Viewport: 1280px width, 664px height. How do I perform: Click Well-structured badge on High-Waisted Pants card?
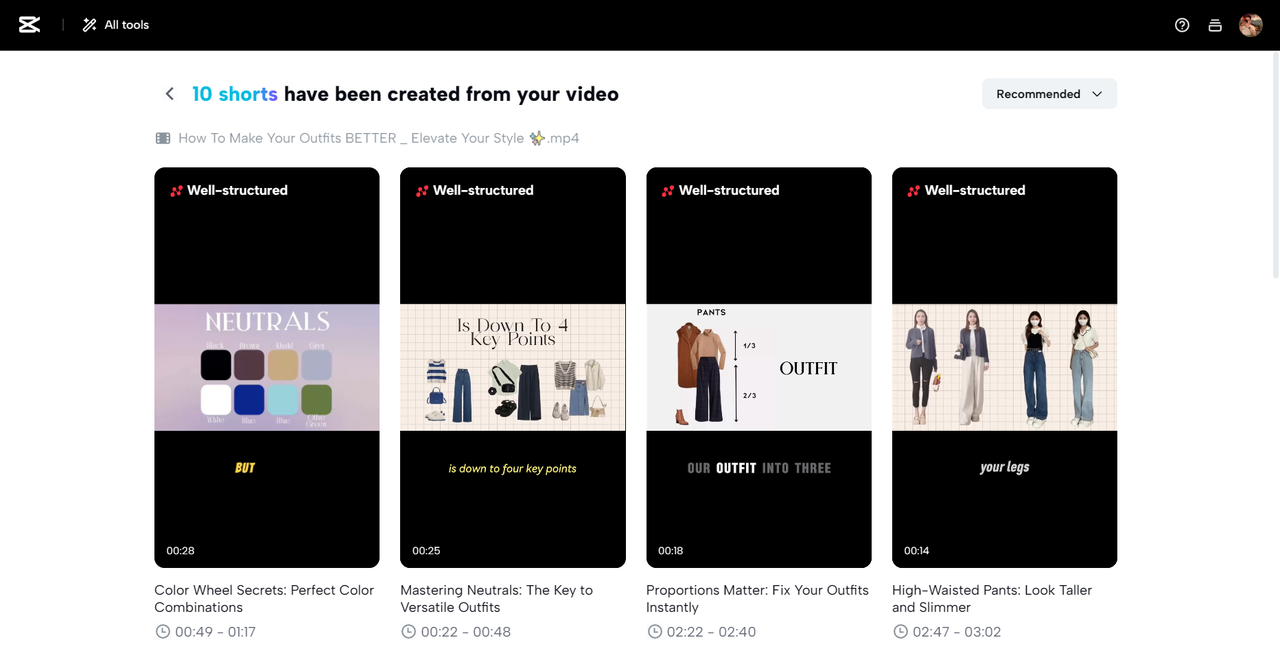point(967,190)
